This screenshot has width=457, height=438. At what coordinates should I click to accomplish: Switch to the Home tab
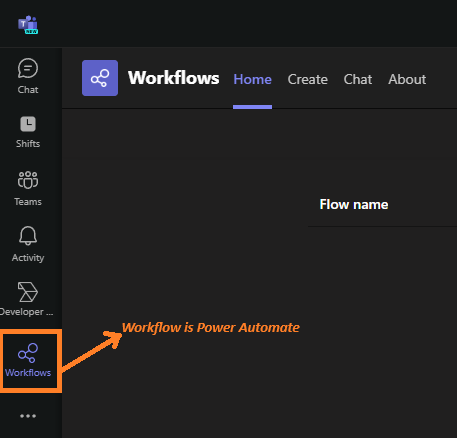(252, 79)
